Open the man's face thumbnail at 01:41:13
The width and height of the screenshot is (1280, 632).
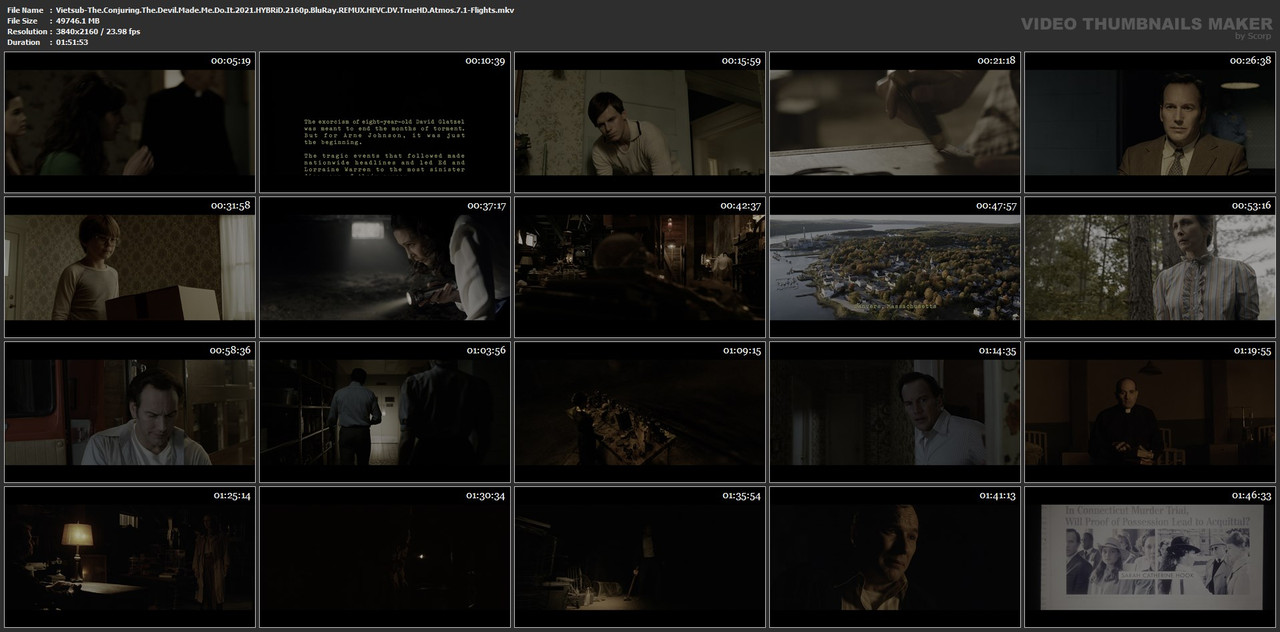click(x=895, y=556)
